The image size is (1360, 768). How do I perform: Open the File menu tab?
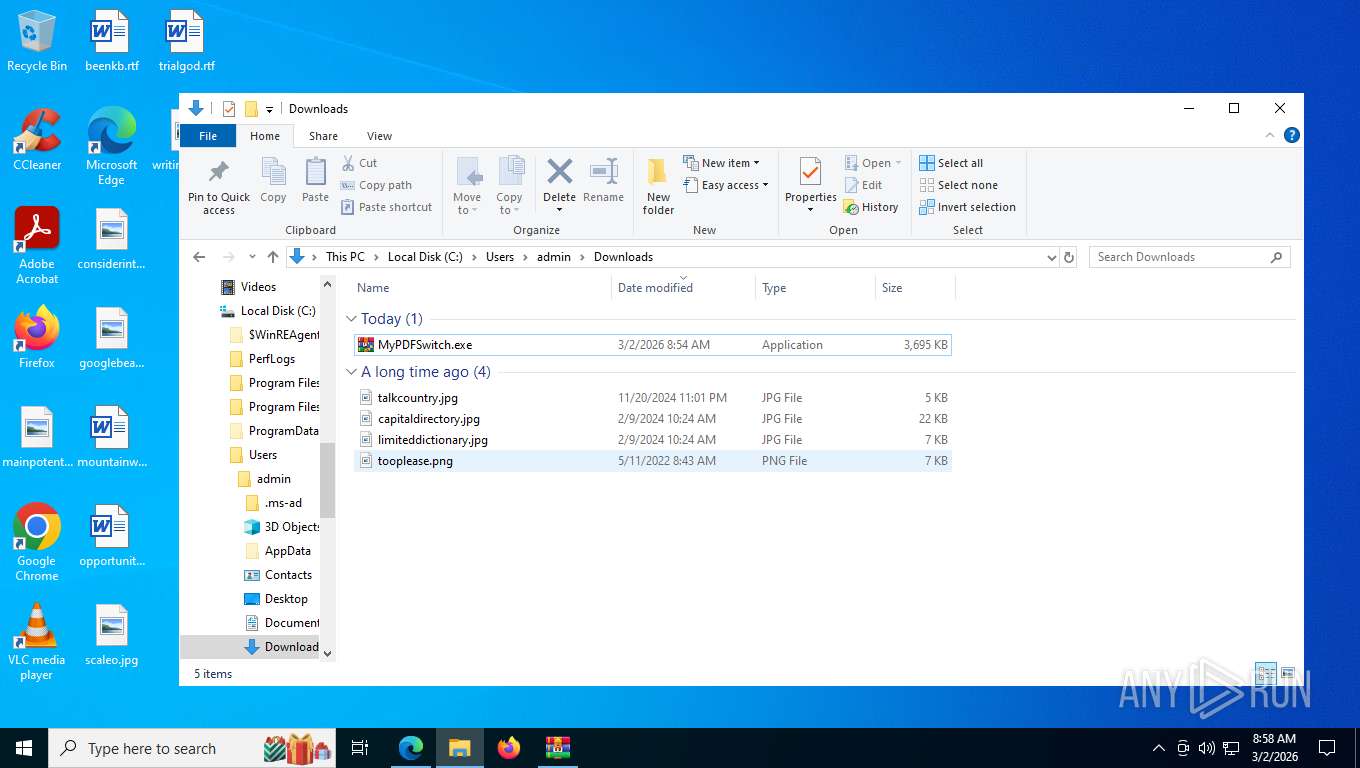(208, 136)
